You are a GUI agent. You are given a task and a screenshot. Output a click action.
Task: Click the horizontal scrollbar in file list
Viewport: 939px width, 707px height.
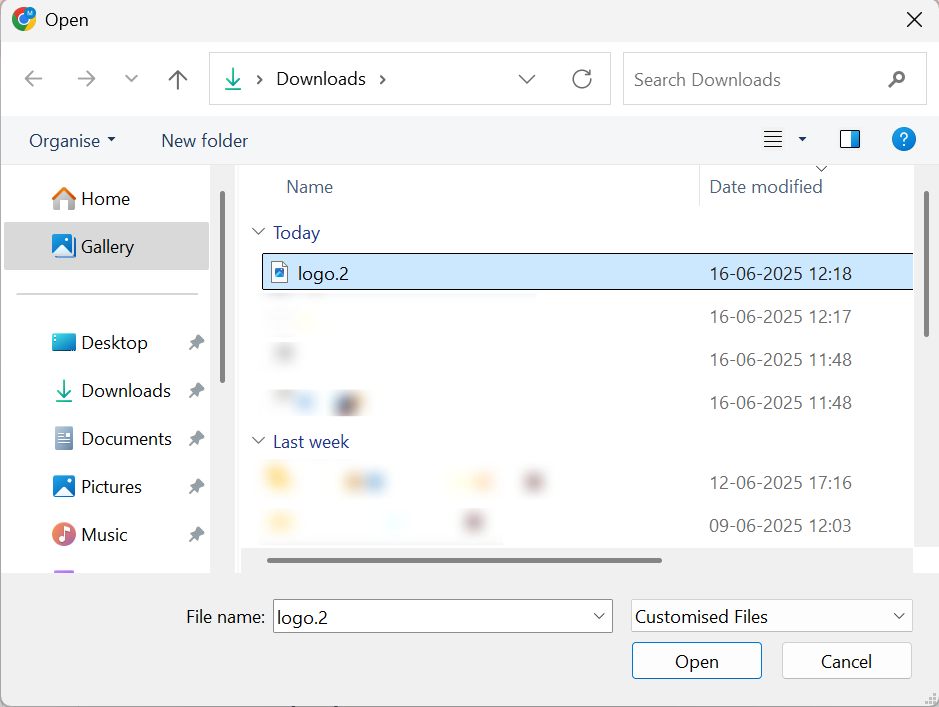(x=464, y=560)
